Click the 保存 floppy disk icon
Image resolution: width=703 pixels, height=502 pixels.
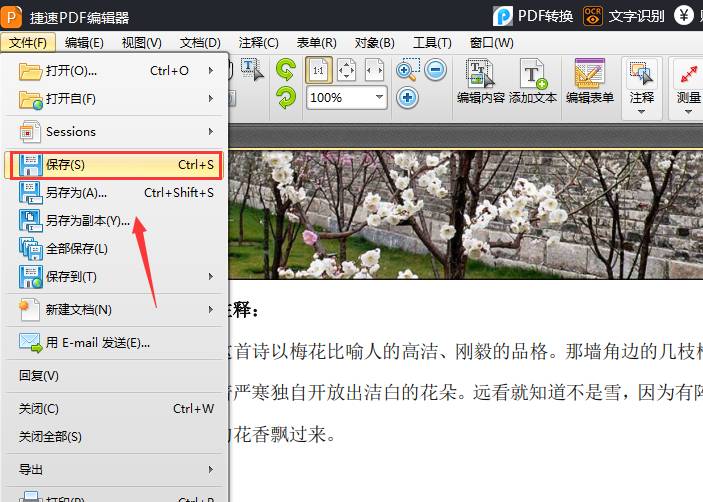click(30, 165)
